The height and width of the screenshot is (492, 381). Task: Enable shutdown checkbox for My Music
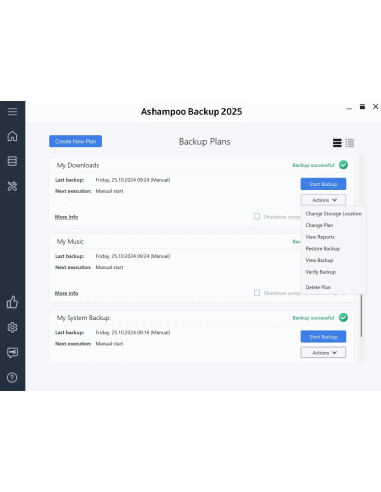pos(257,293)
